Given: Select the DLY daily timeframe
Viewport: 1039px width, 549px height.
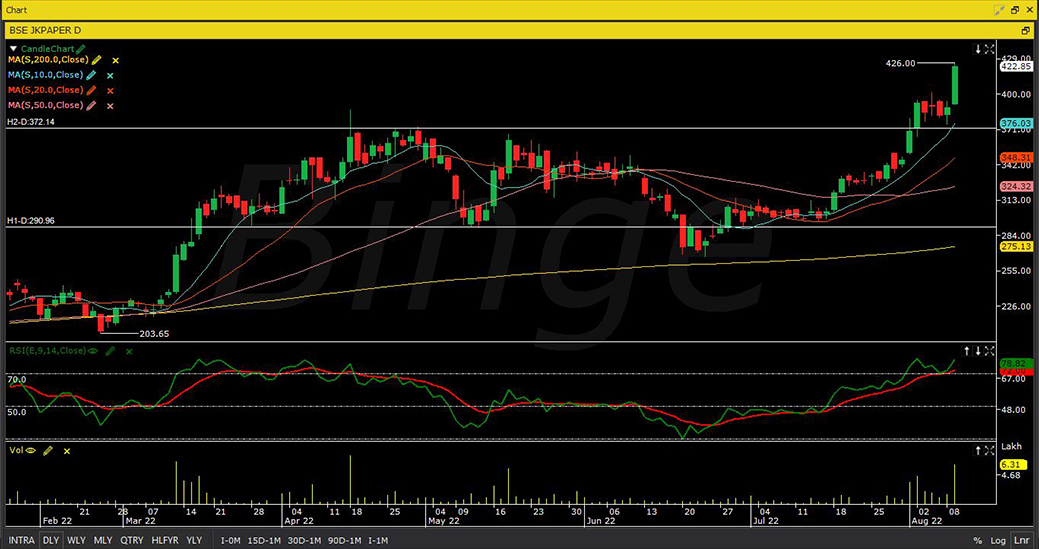Looking at the screenshot, I should click(x=50, y=540).
